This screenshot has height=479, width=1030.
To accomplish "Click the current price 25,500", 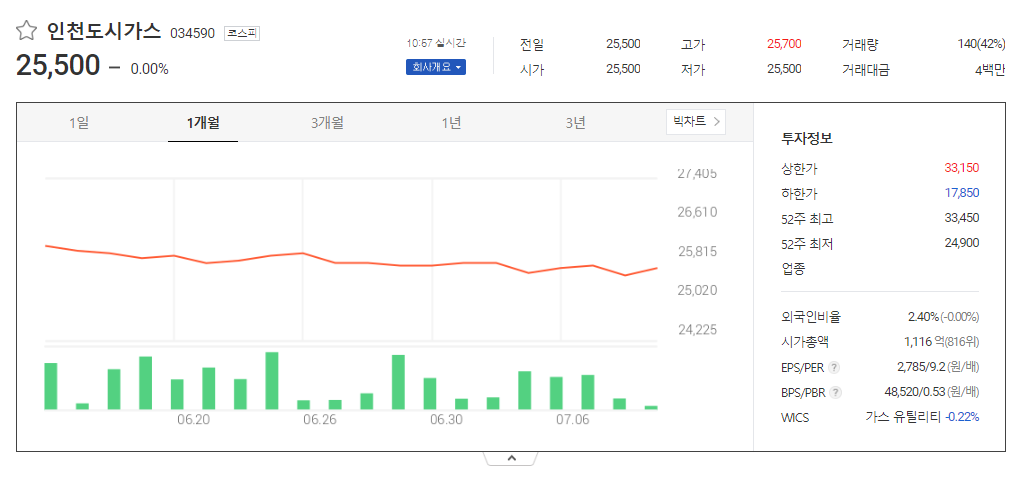I will point(58,66).
